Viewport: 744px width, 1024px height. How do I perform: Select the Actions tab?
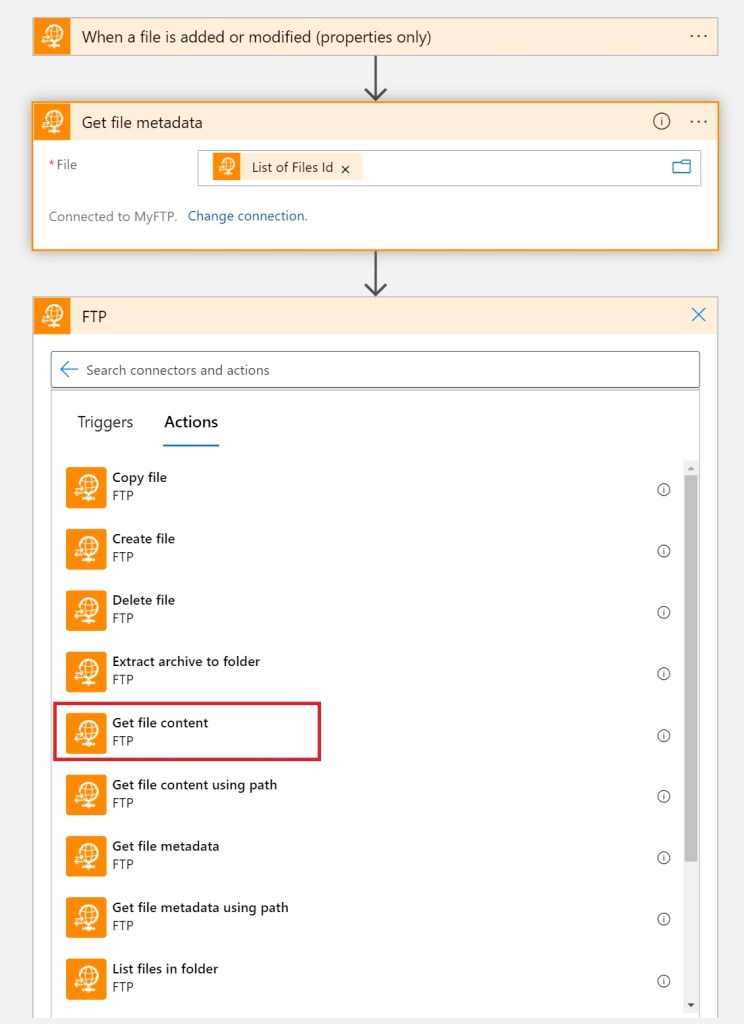pyautogui.click(x=191, y=422)
